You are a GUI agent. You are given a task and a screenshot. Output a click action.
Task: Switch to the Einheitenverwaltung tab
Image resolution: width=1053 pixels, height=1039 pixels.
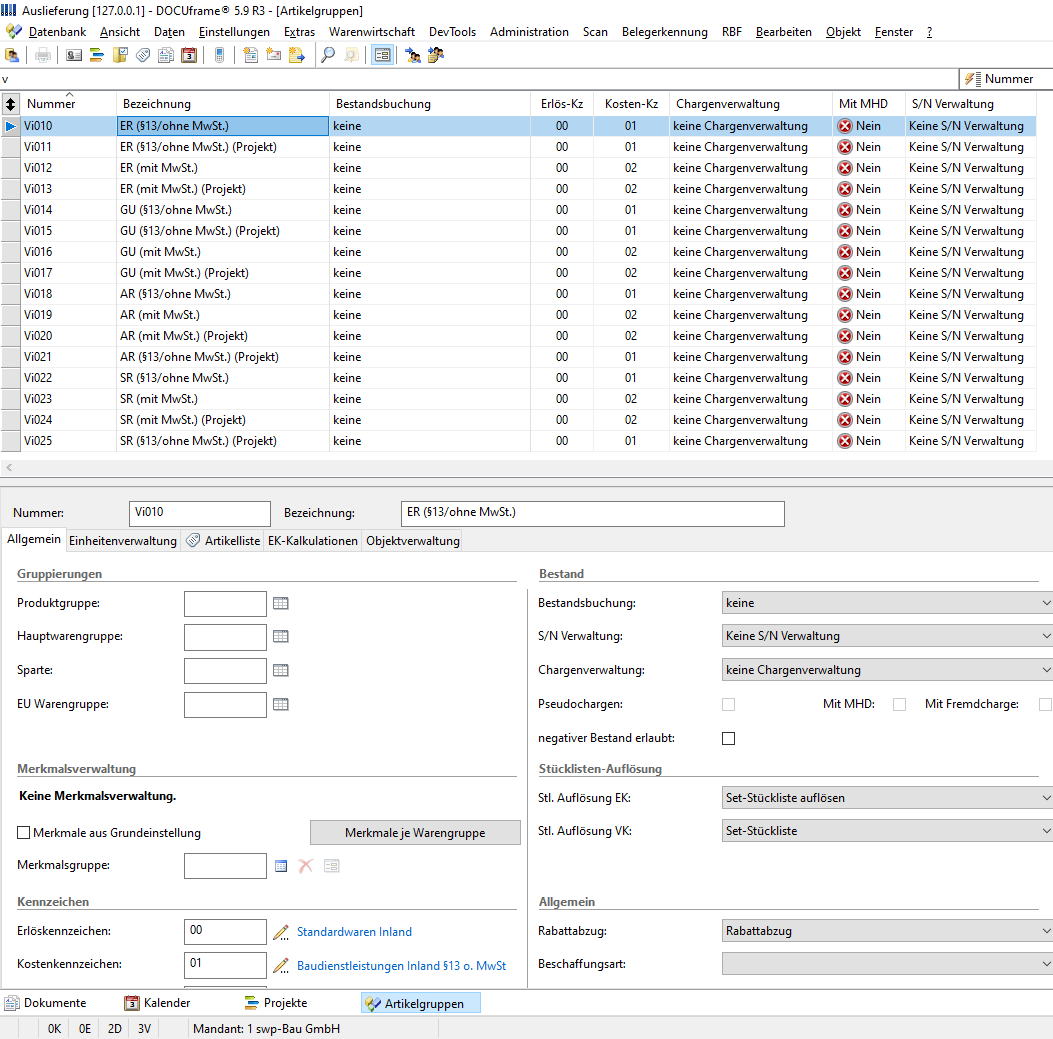[x=123, y=541]
